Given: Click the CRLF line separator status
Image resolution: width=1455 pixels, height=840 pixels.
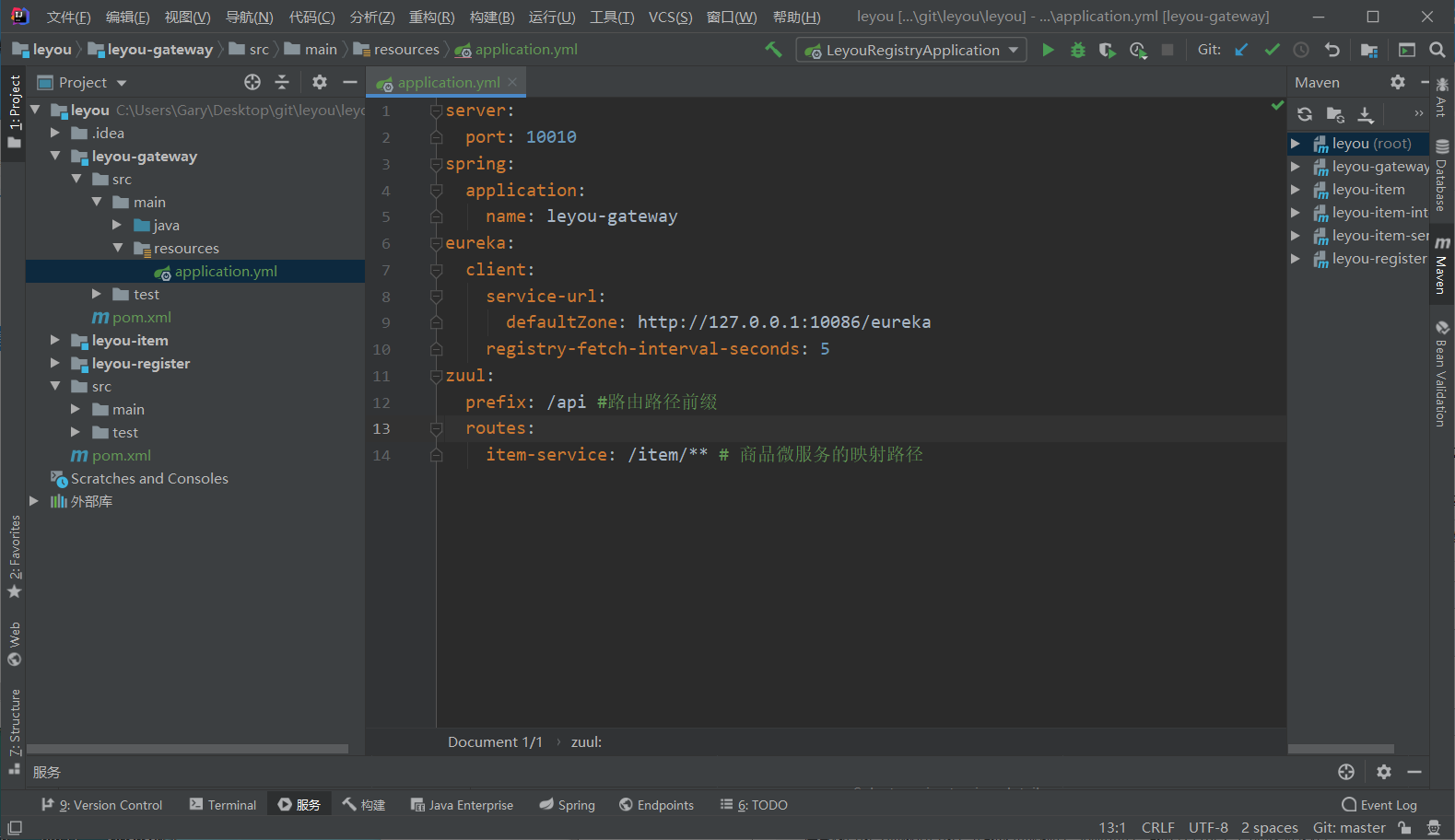Looking at the screenshot, I should (1157, 827).
